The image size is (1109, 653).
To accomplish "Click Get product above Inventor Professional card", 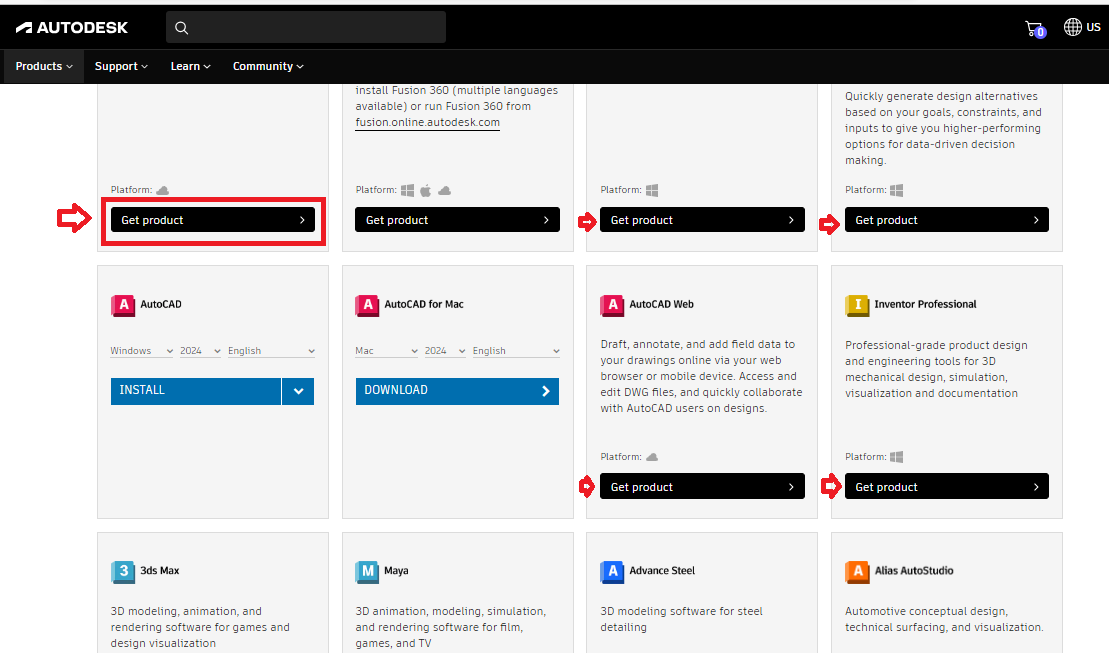I will click(947, 220).
